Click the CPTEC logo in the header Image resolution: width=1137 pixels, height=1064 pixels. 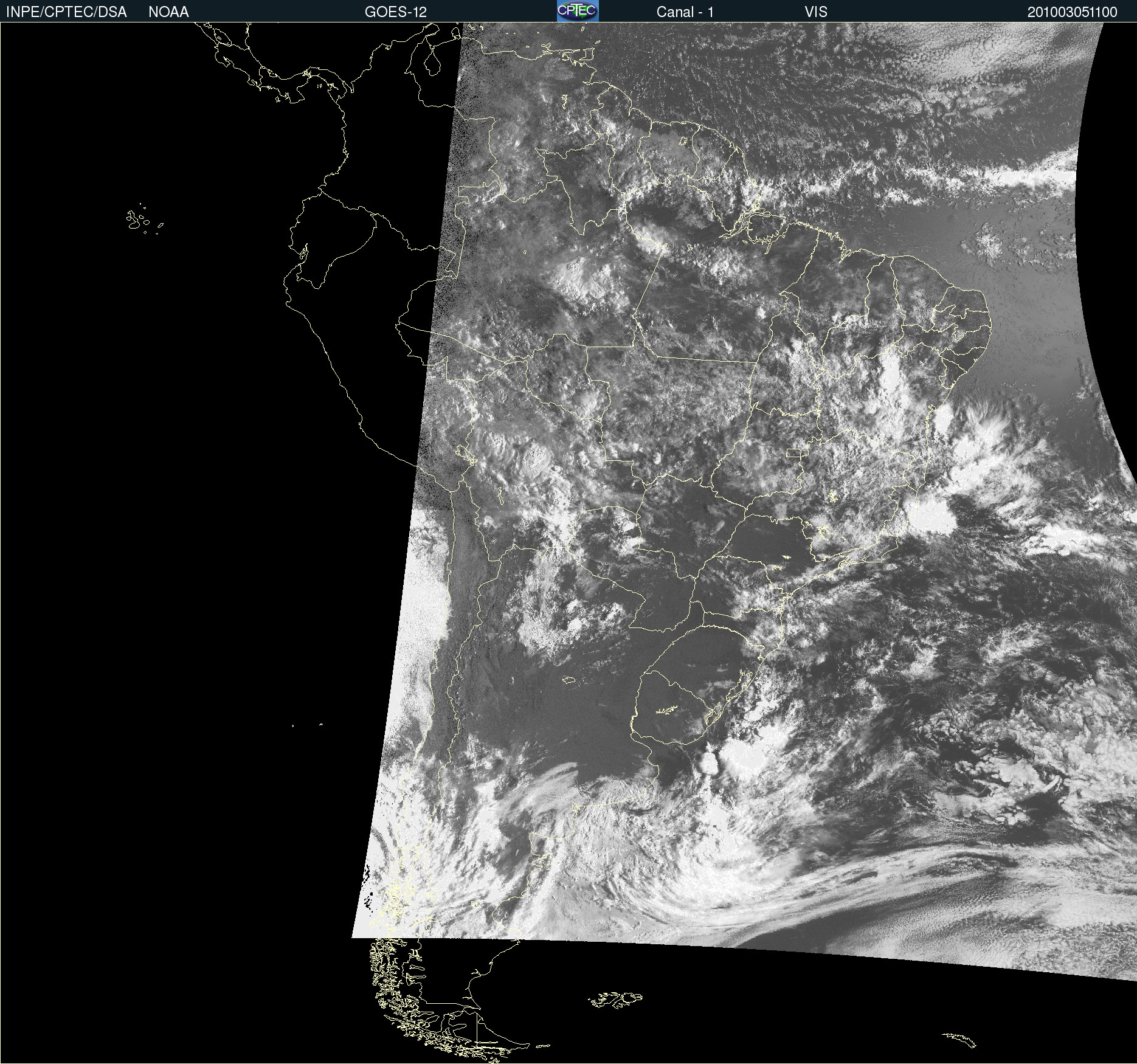[578, 11]
